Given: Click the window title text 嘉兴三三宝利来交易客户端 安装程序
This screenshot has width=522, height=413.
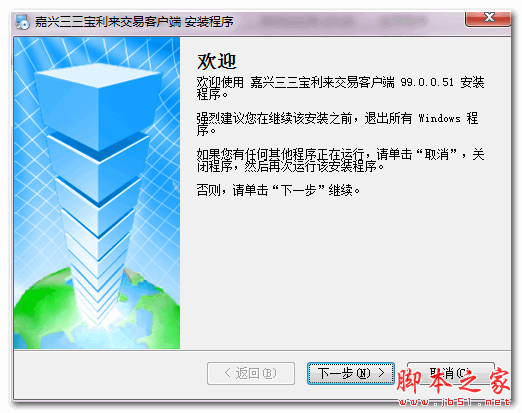Looking at the screenshot, I should coord(134,22).
